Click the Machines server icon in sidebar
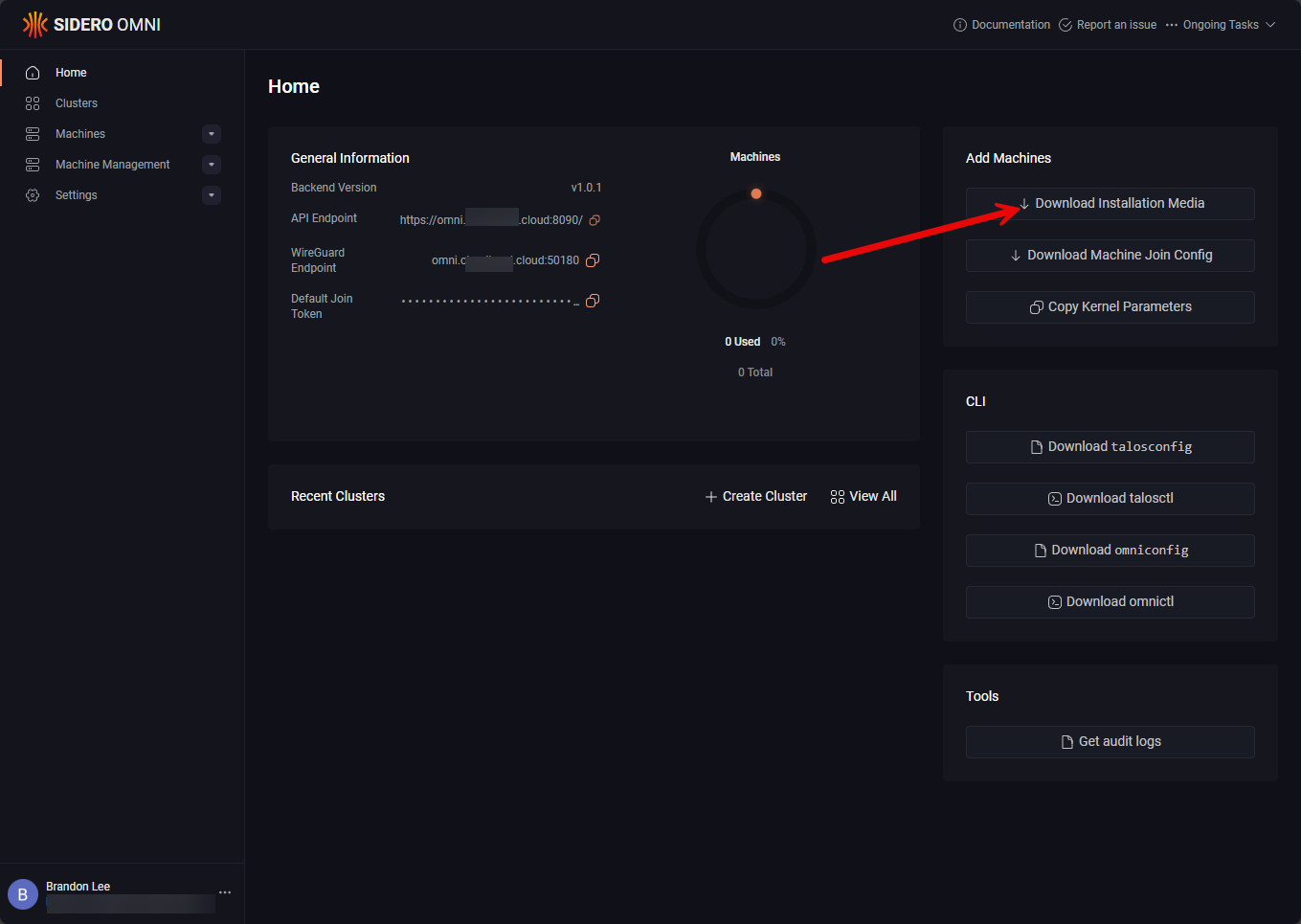The image size is (1301, 924). [x=33, y=134]
